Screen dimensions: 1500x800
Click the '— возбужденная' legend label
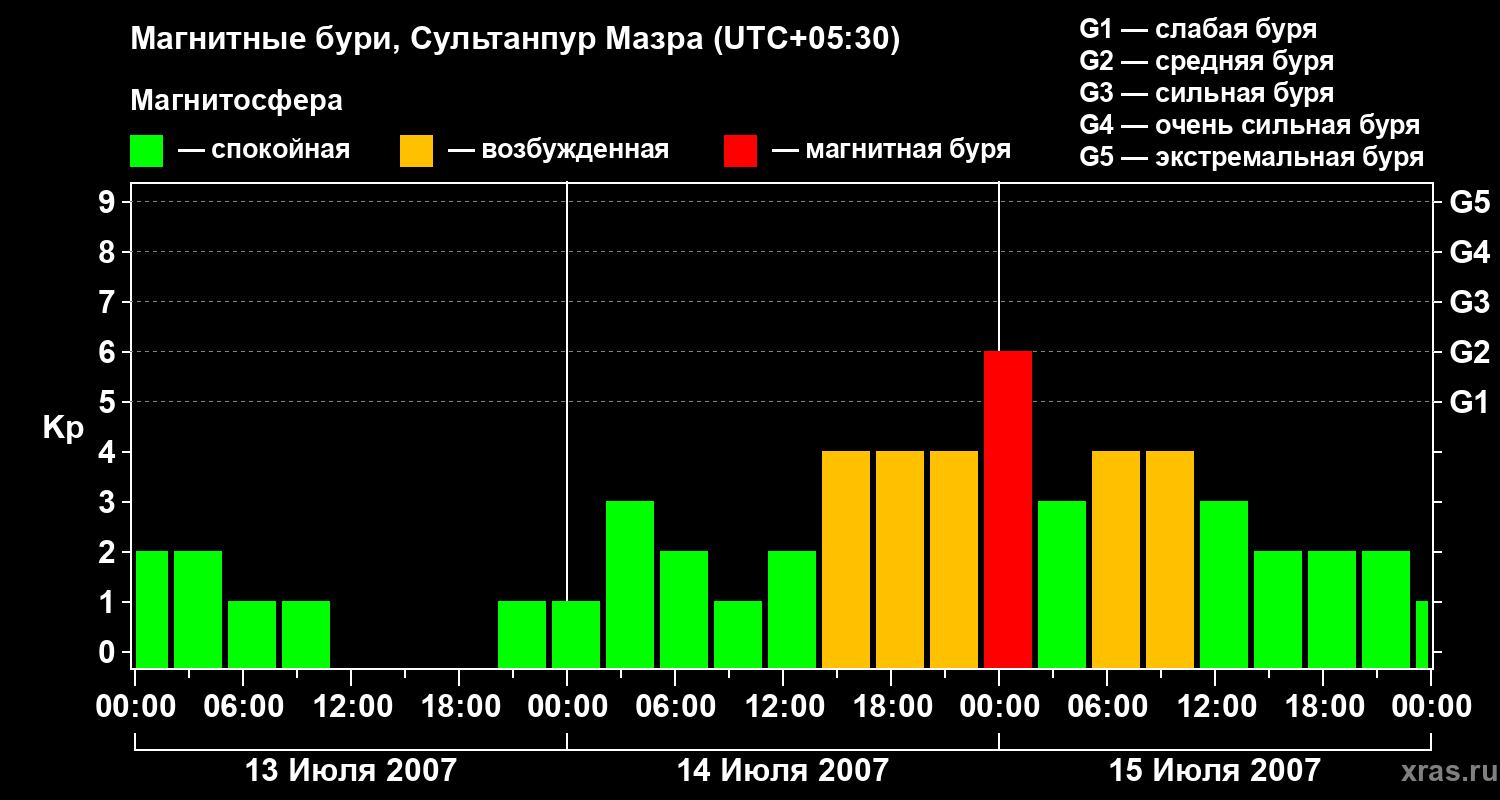coord(558,151)
